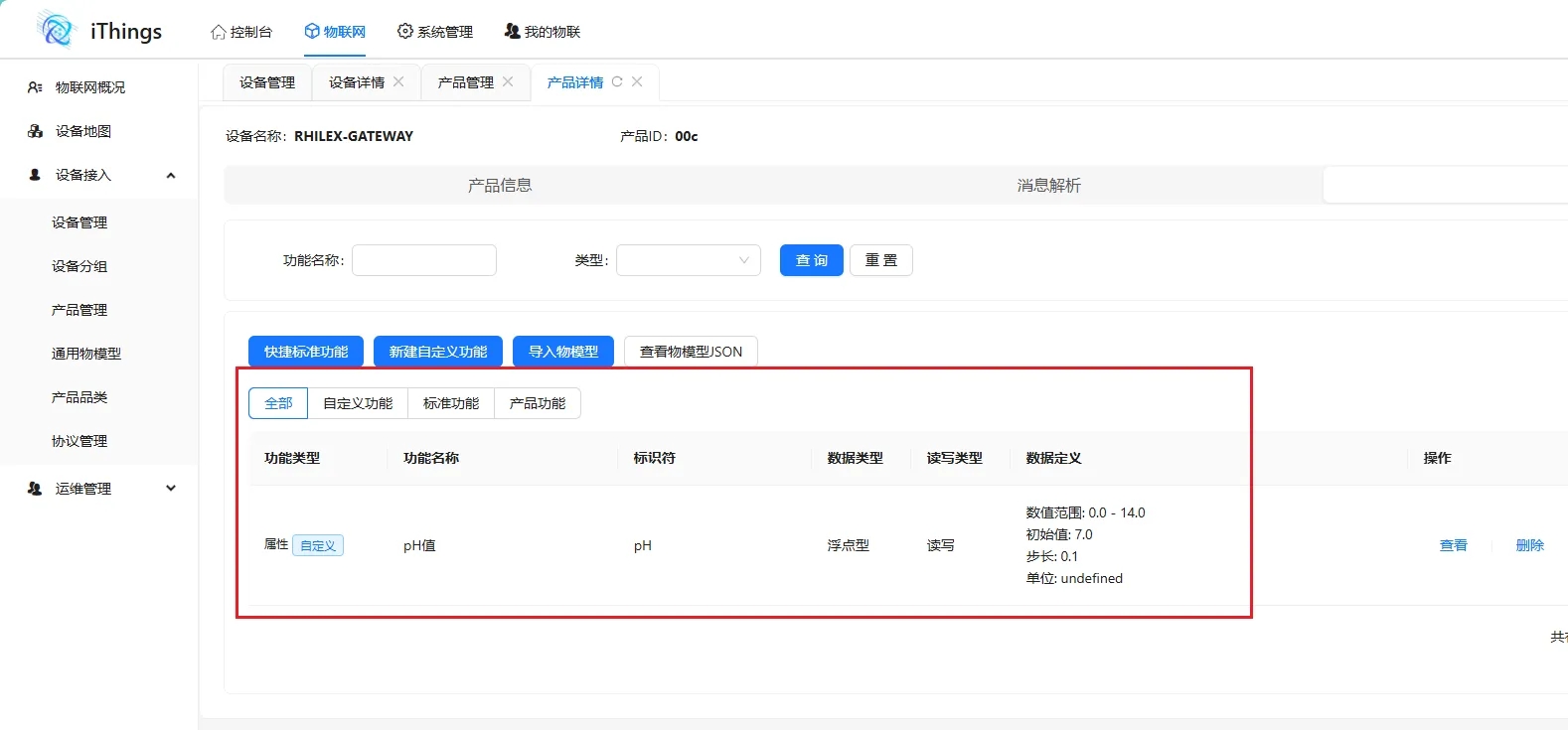Viewport: 1568px width, 730px height.
Task: Close the 产品管理 tab
Action: click(x=508, y=82)
